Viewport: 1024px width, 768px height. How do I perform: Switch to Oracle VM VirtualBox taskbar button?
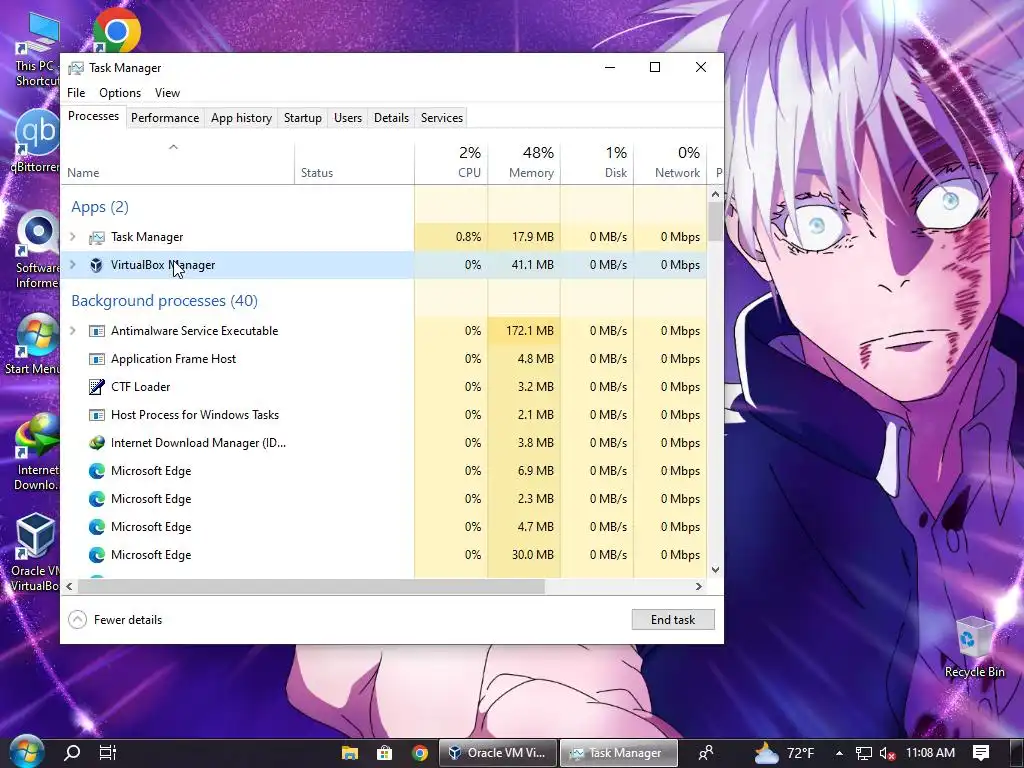[x=498, y=753]
